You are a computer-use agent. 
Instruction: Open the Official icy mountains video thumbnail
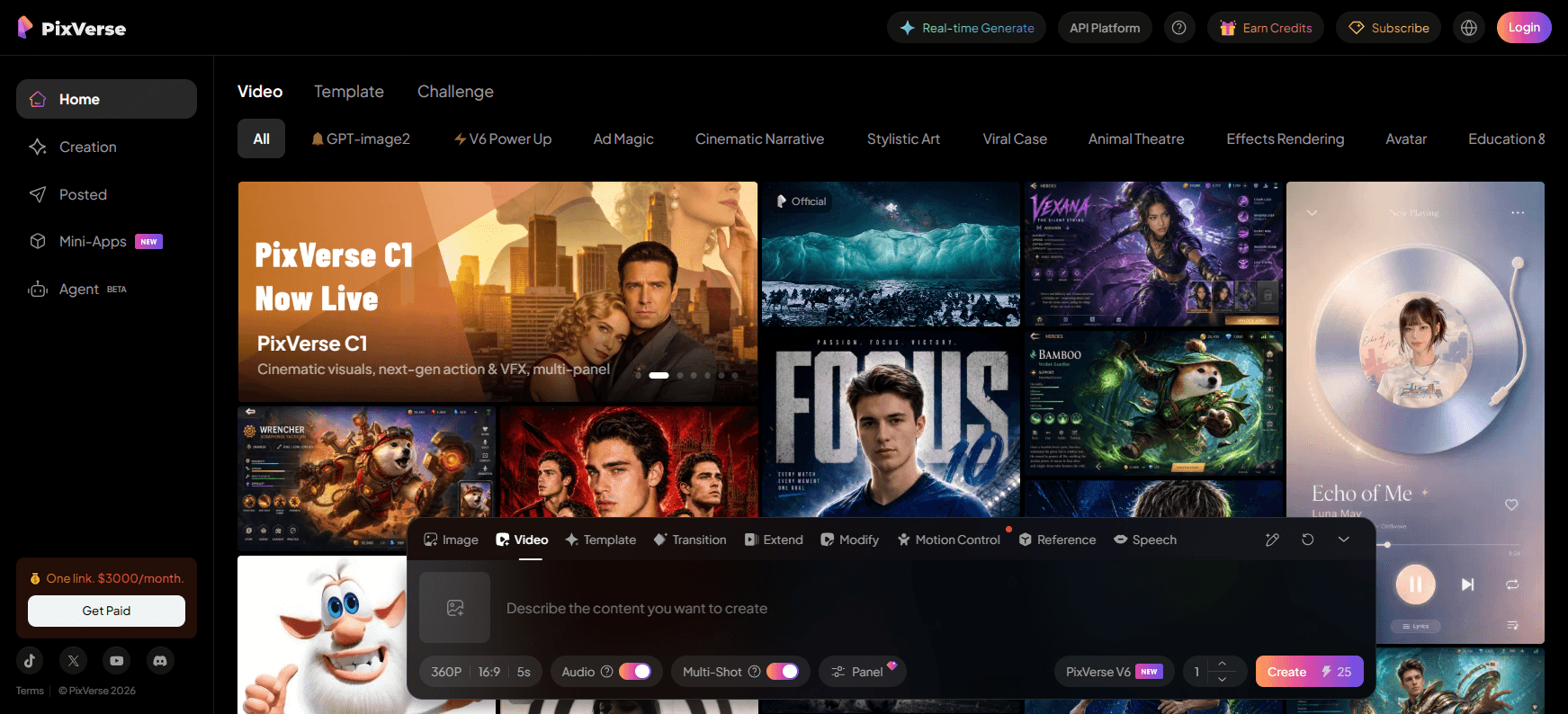click(x=891, y=254)
